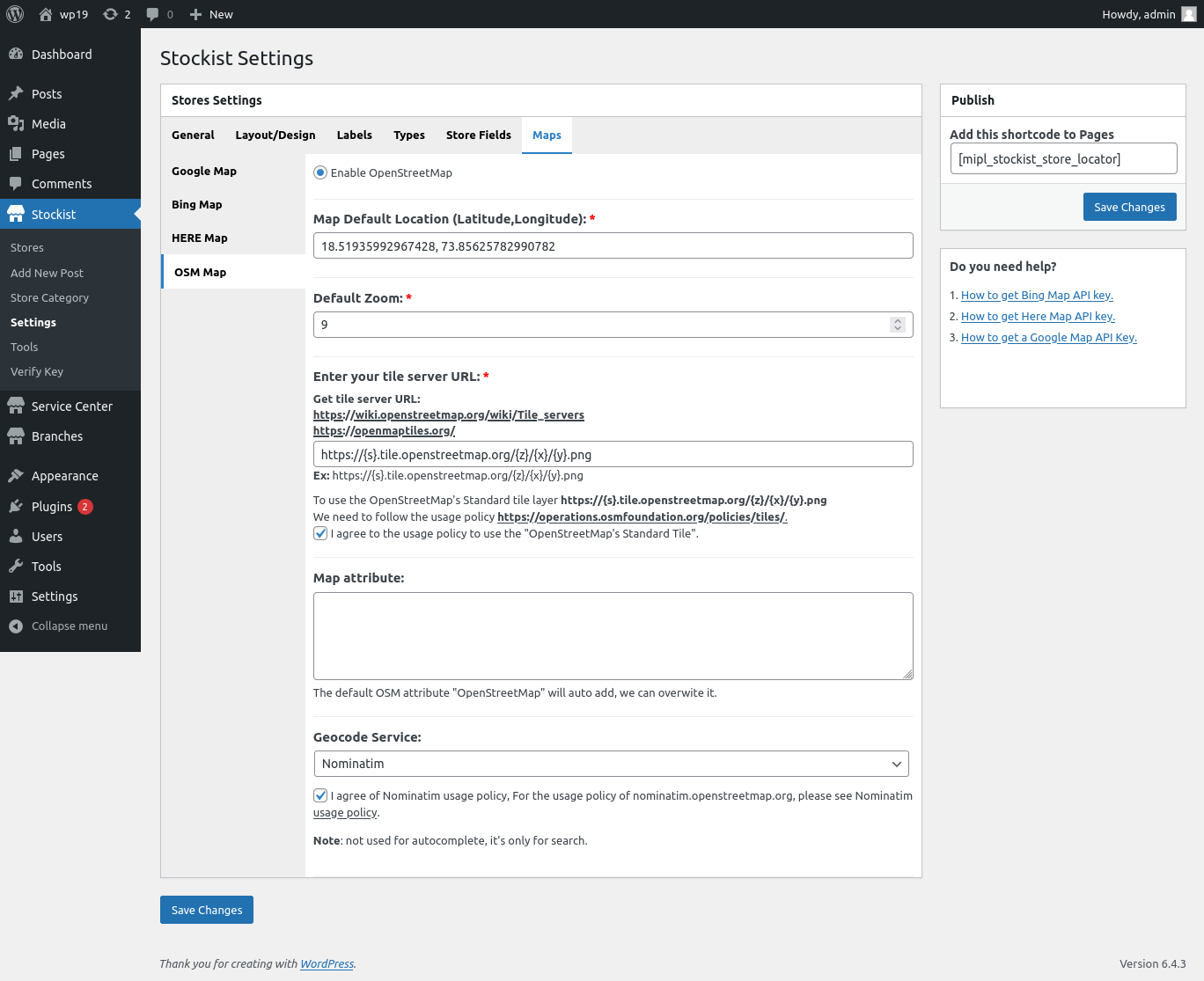Image resolution: width=1204 pixels, height=981 pixels.
Task: Click the admin user avatar
Action: click(x=1188, y=14)
